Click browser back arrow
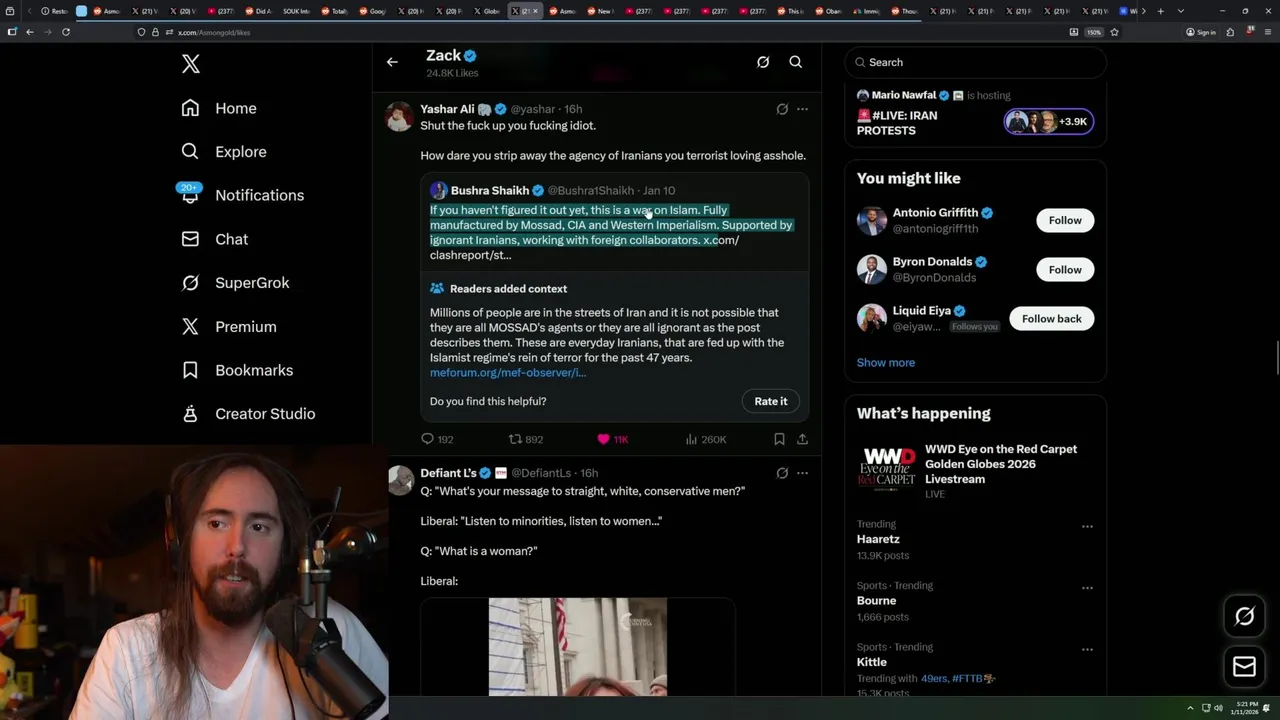The height and width of the screenshot is (720, 1280). point(29,32)
